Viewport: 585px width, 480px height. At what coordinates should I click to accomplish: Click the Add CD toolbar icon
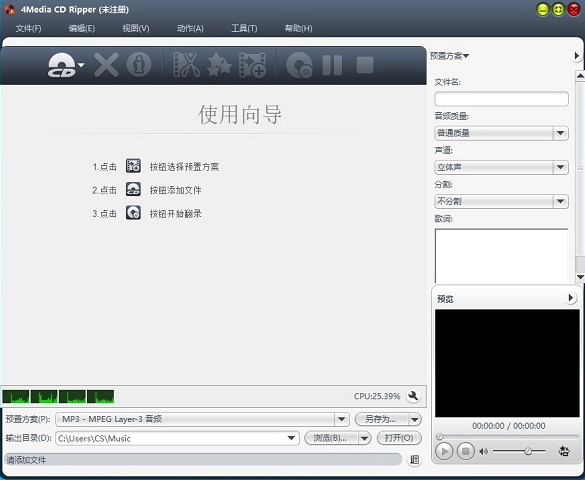[x=62, y=65]
